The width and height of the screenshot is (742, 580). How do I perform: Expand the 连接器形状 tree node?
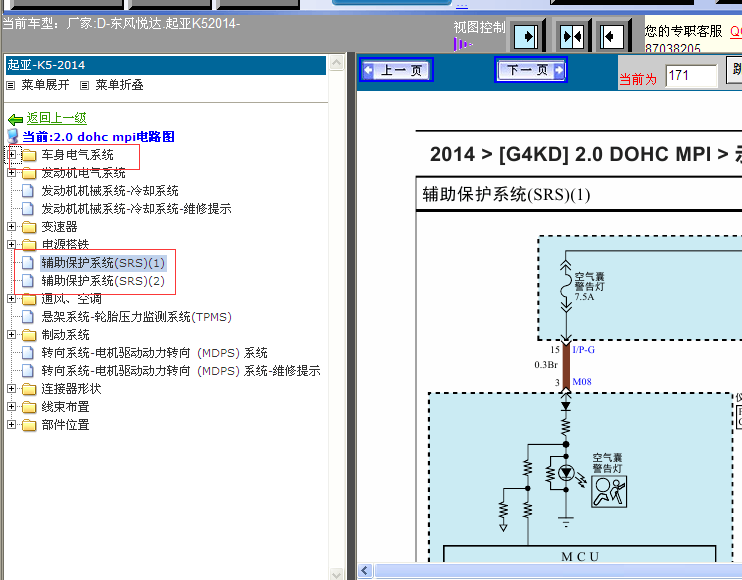point(12,388)
